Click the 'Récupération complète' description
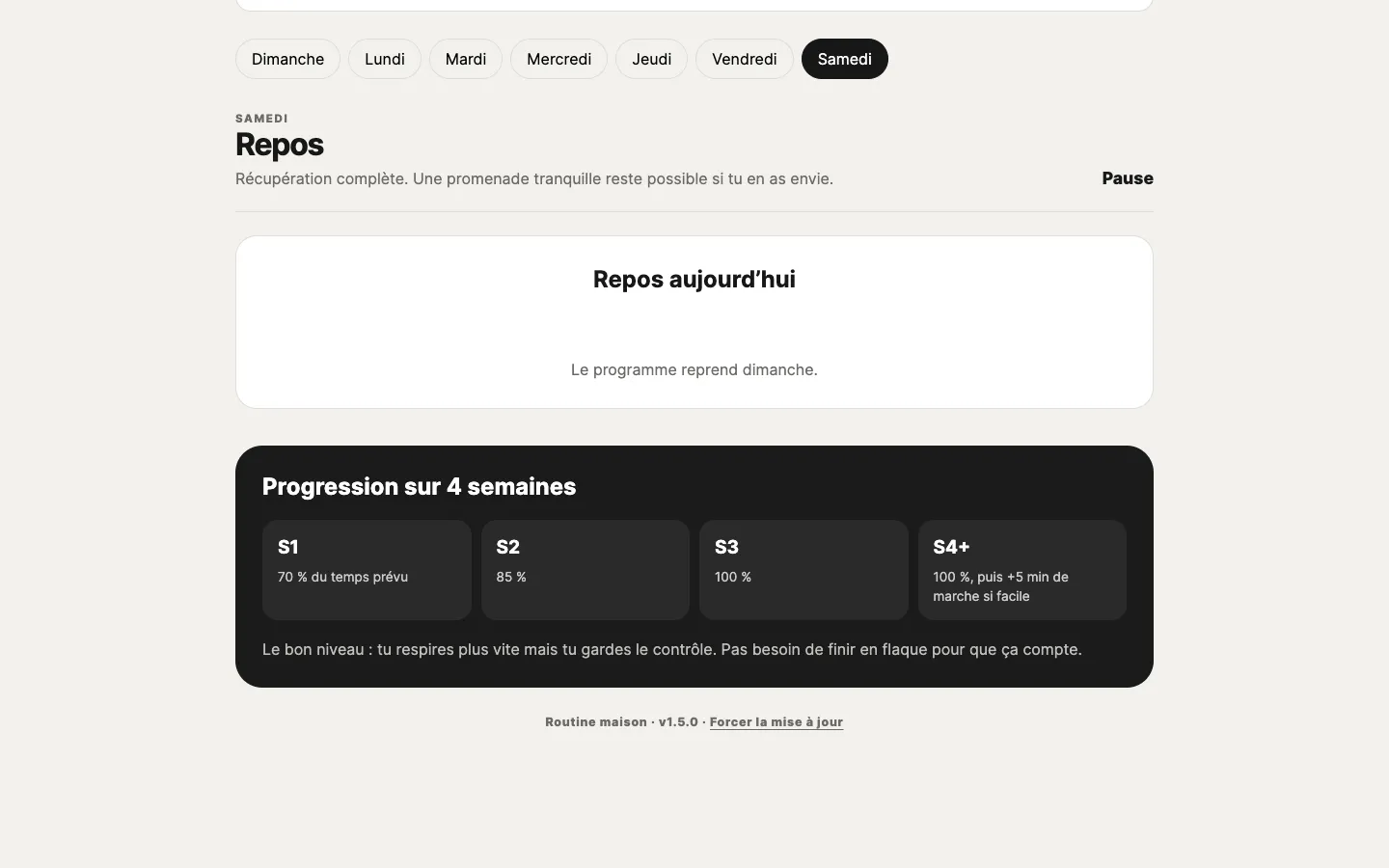Image resolution: width=1389 pixels, height=868 pixels. [534, 178]
